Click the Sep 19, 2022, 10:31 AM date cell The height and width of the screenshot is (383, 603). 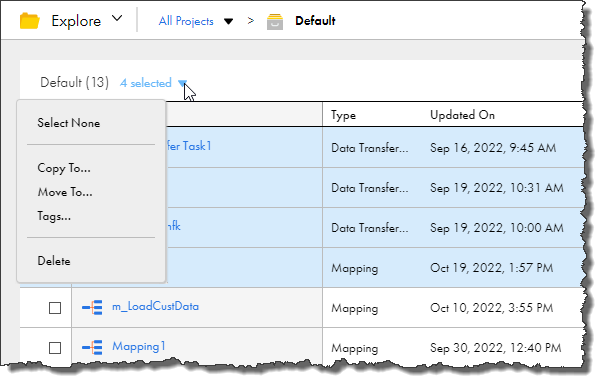(497, 188)
